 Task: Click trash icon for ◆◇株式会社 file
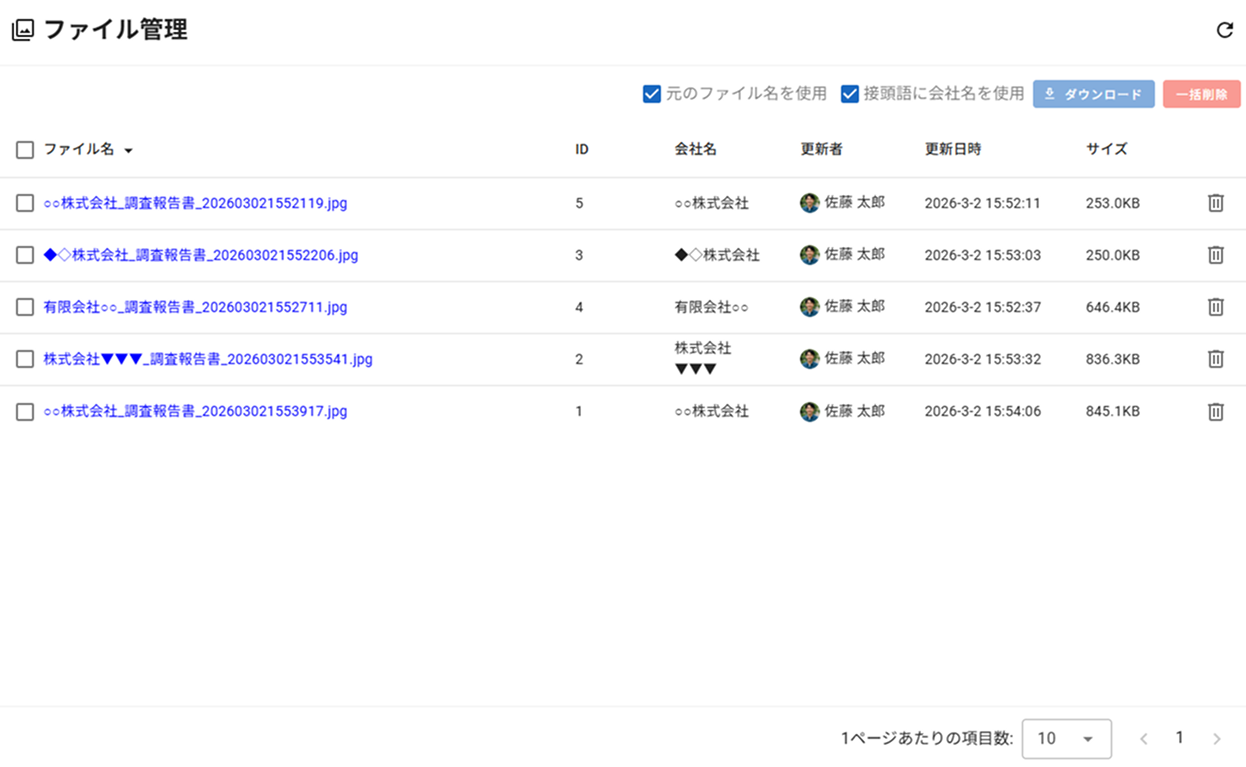[x=1215, y=255]
